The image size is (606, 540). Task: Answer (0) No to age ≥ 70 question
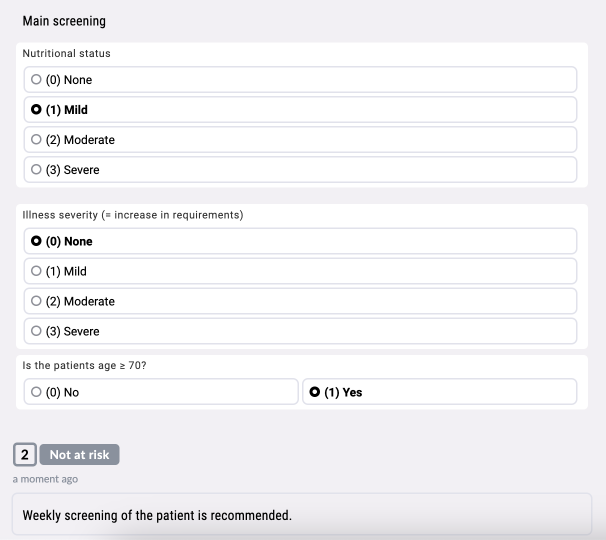160,392
